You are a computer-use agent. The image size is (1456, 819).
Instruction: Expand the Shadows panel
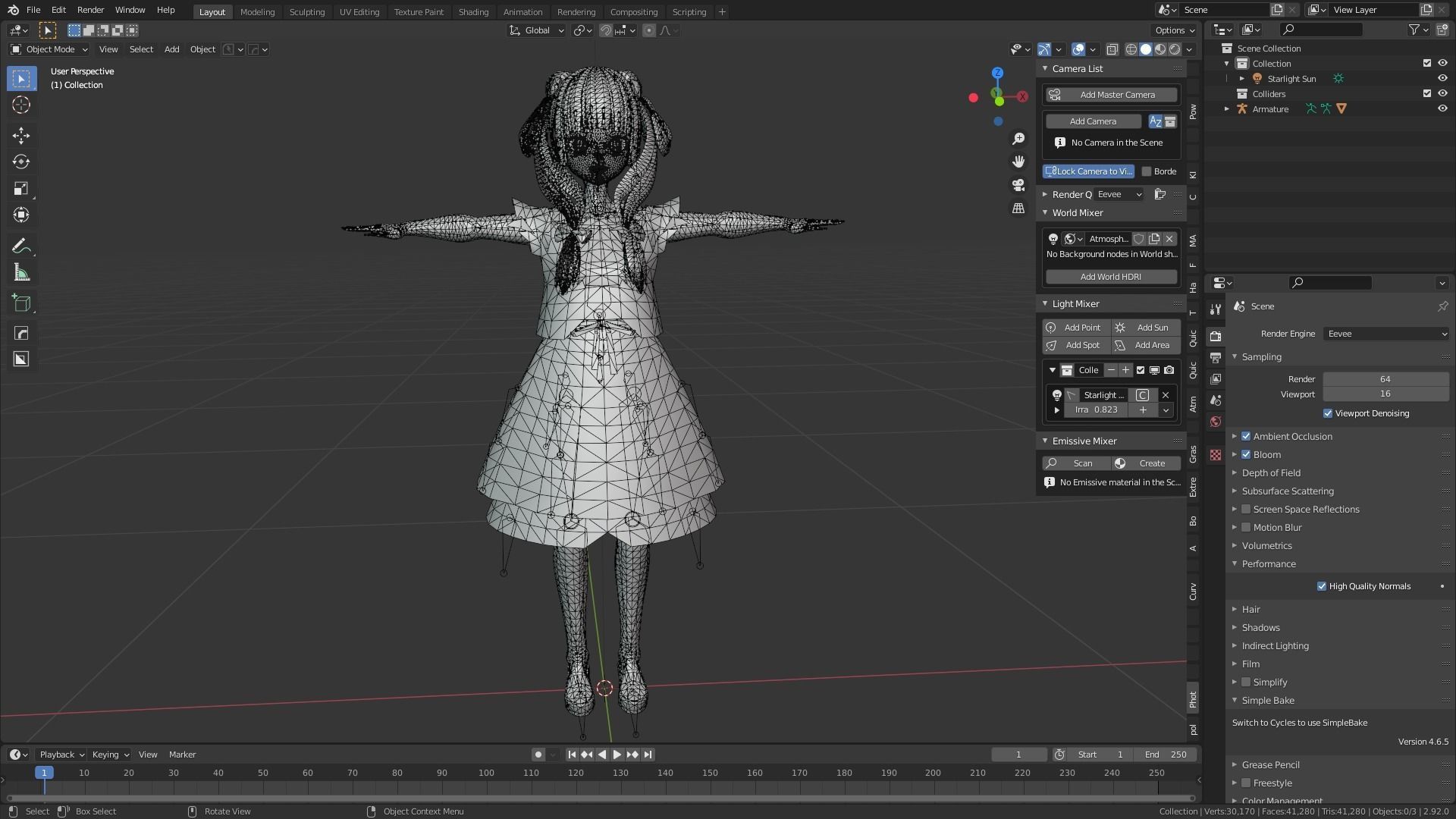pos(1260,628)
